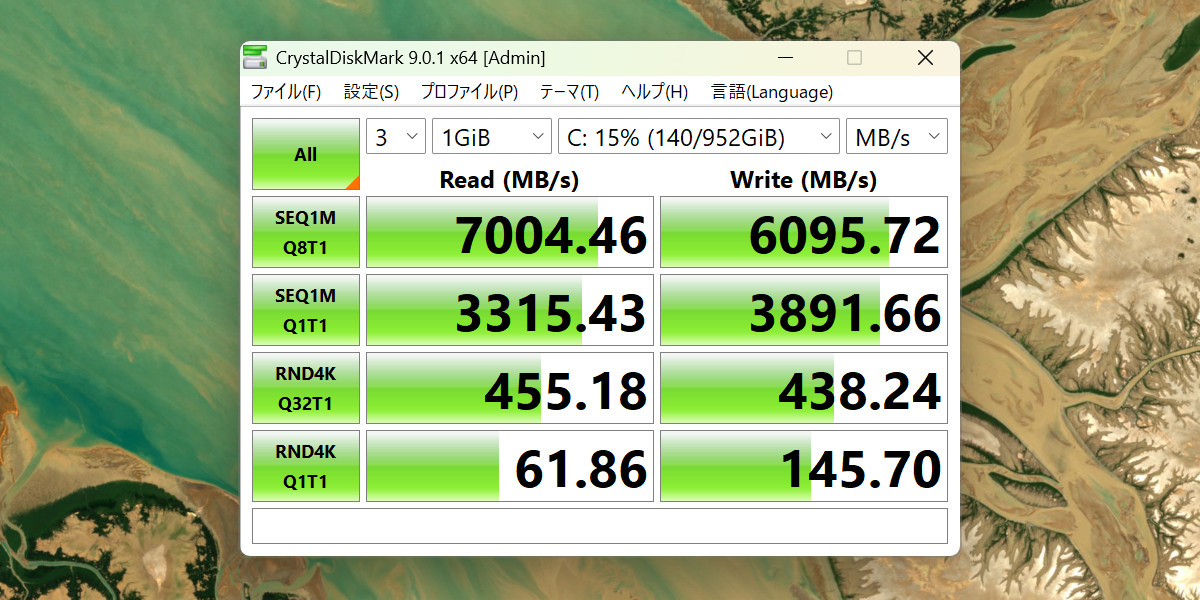Click the 145.70 random write result
The height and width of the screenshot is (600, 1200).
(804, 466)
